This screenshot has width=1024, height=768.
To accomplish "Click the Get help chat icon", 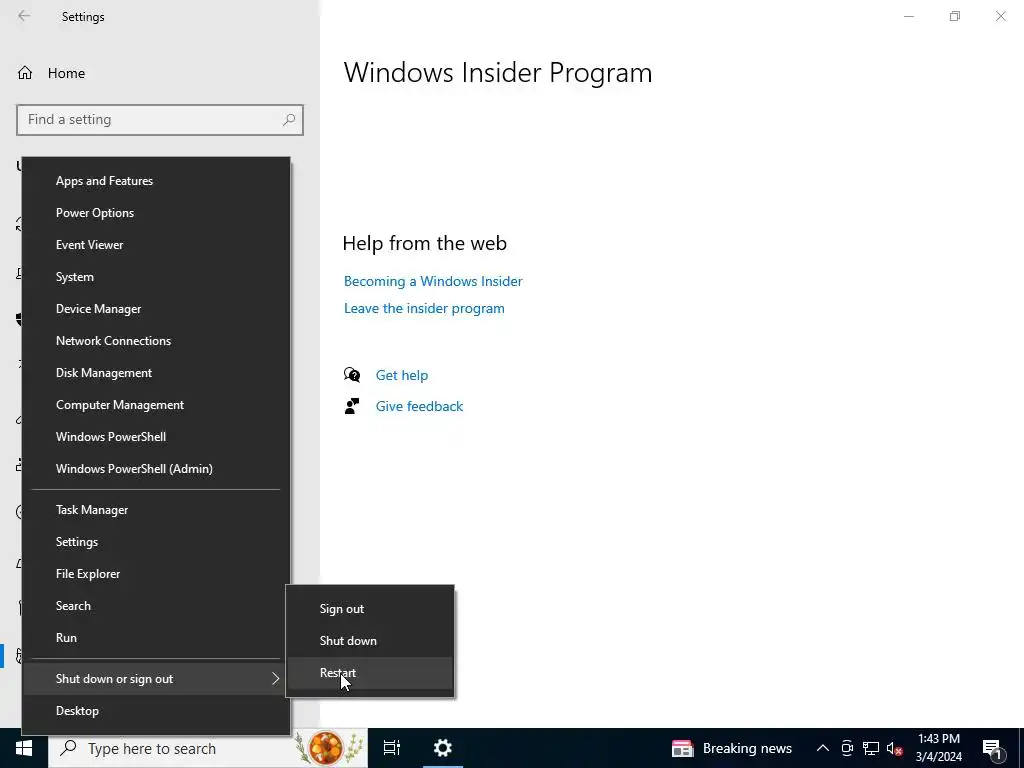I will [352, 375].
